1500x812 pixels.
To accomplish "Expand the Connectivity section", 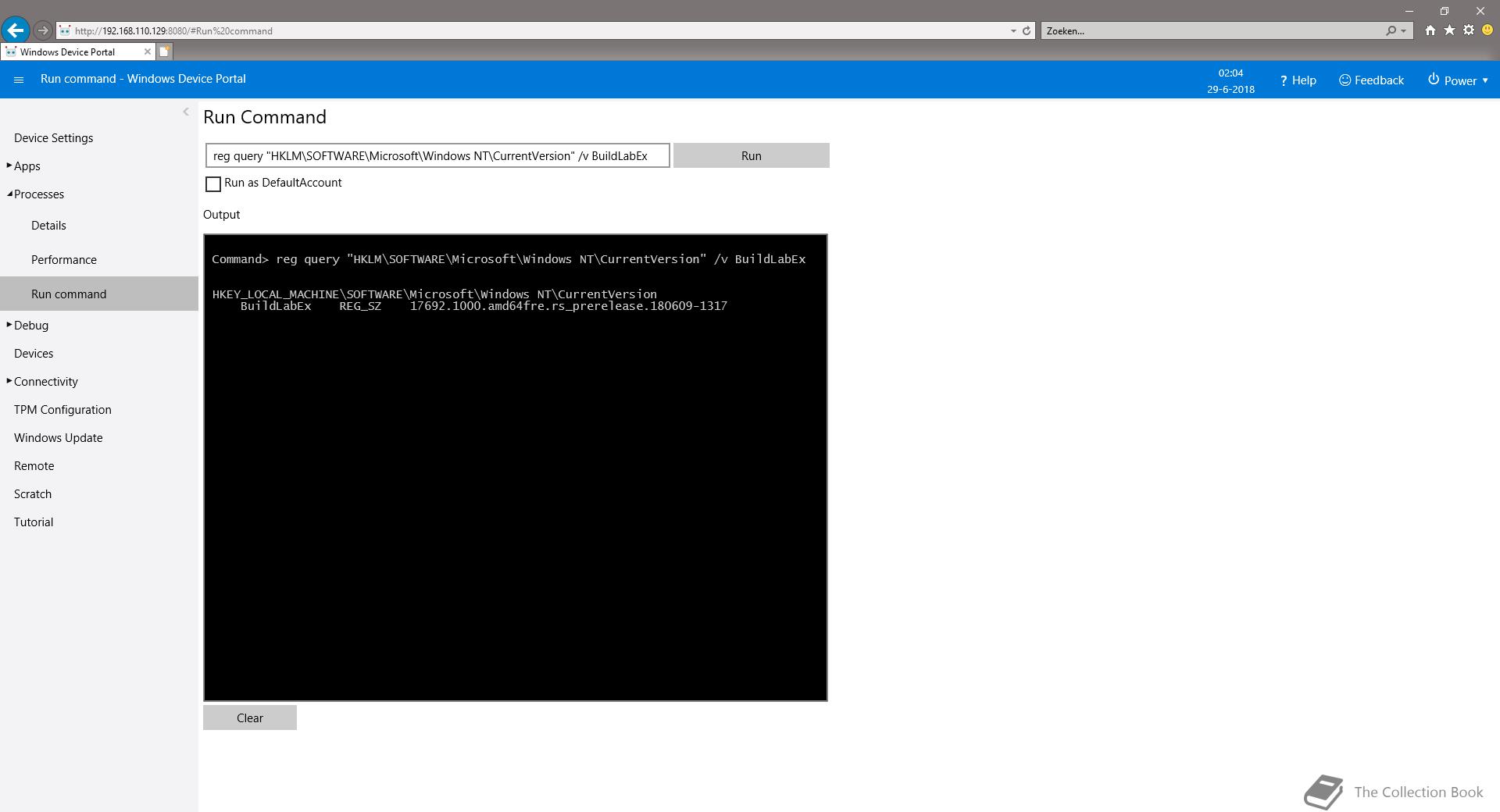I will tap(9, 381).
